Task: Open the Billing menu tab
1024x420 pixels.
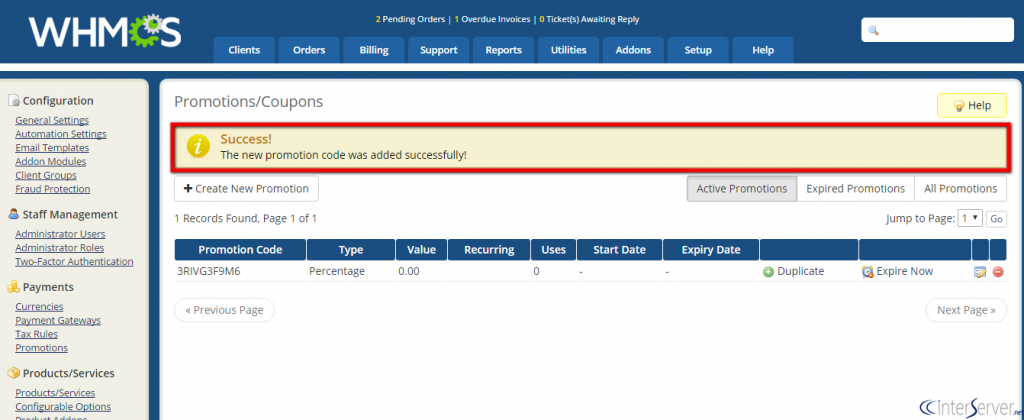Action: (x=374, y=50)
